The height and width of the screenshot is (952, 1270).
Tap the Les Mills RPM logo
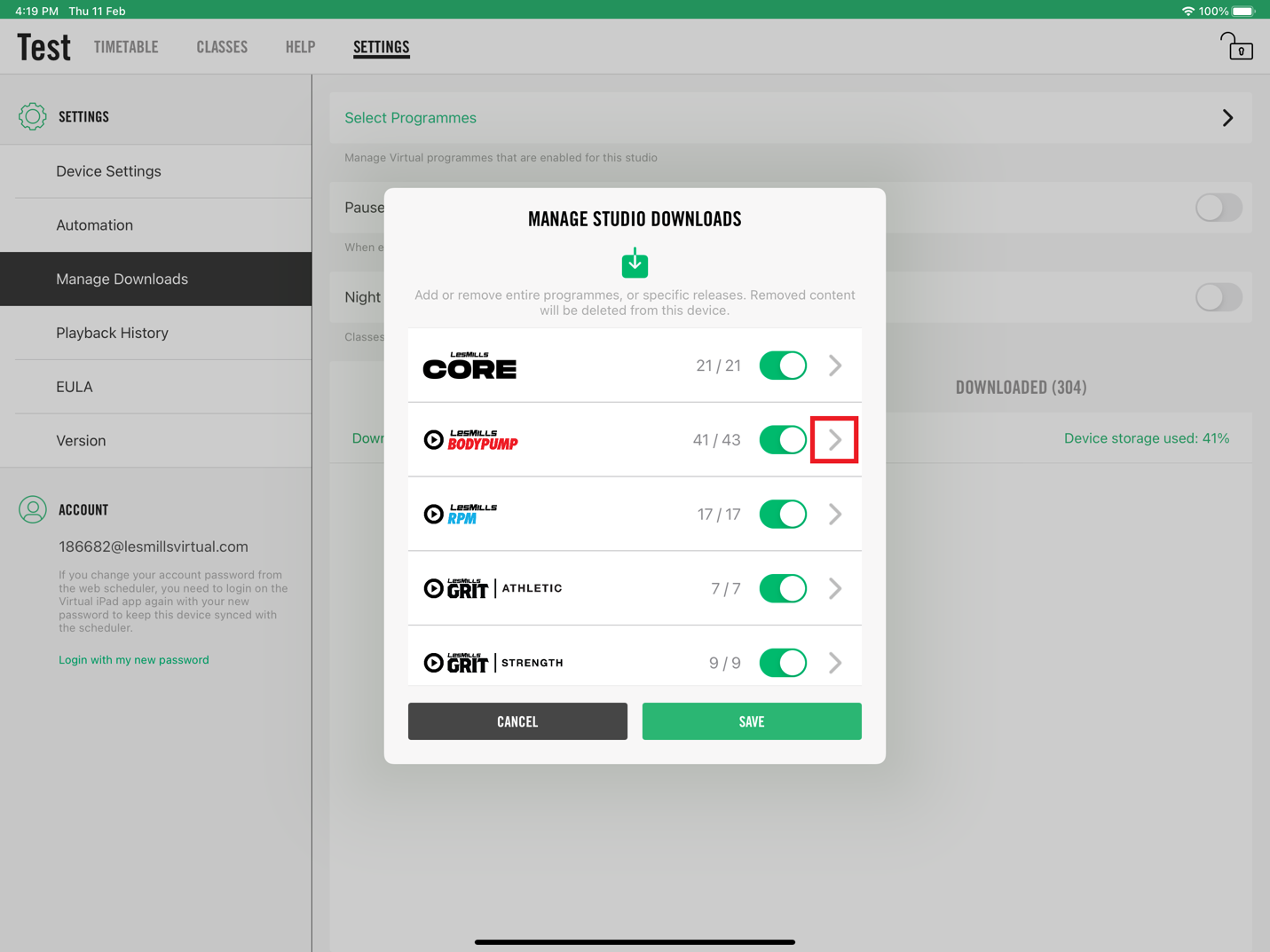tap(461, 514)
